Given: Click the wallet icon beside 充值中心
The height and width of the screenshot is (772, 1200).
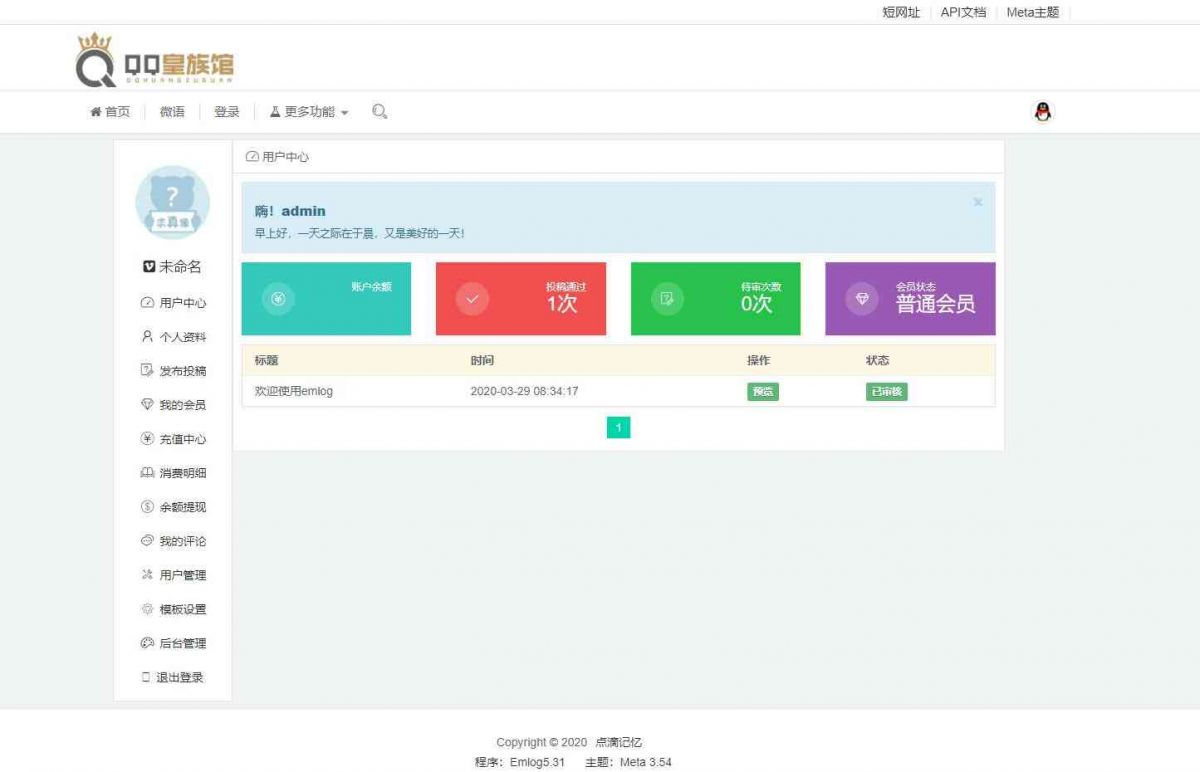Looking at the screenshot, I should point(149,439).
